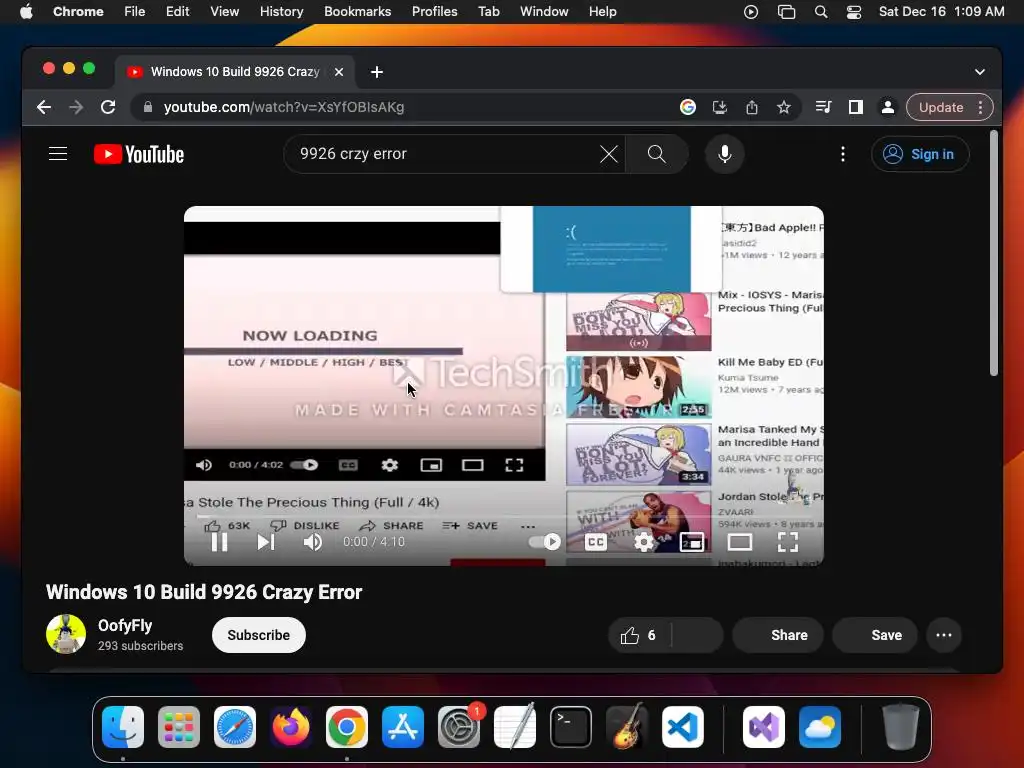Open a new tab

(x=377, y=72)
